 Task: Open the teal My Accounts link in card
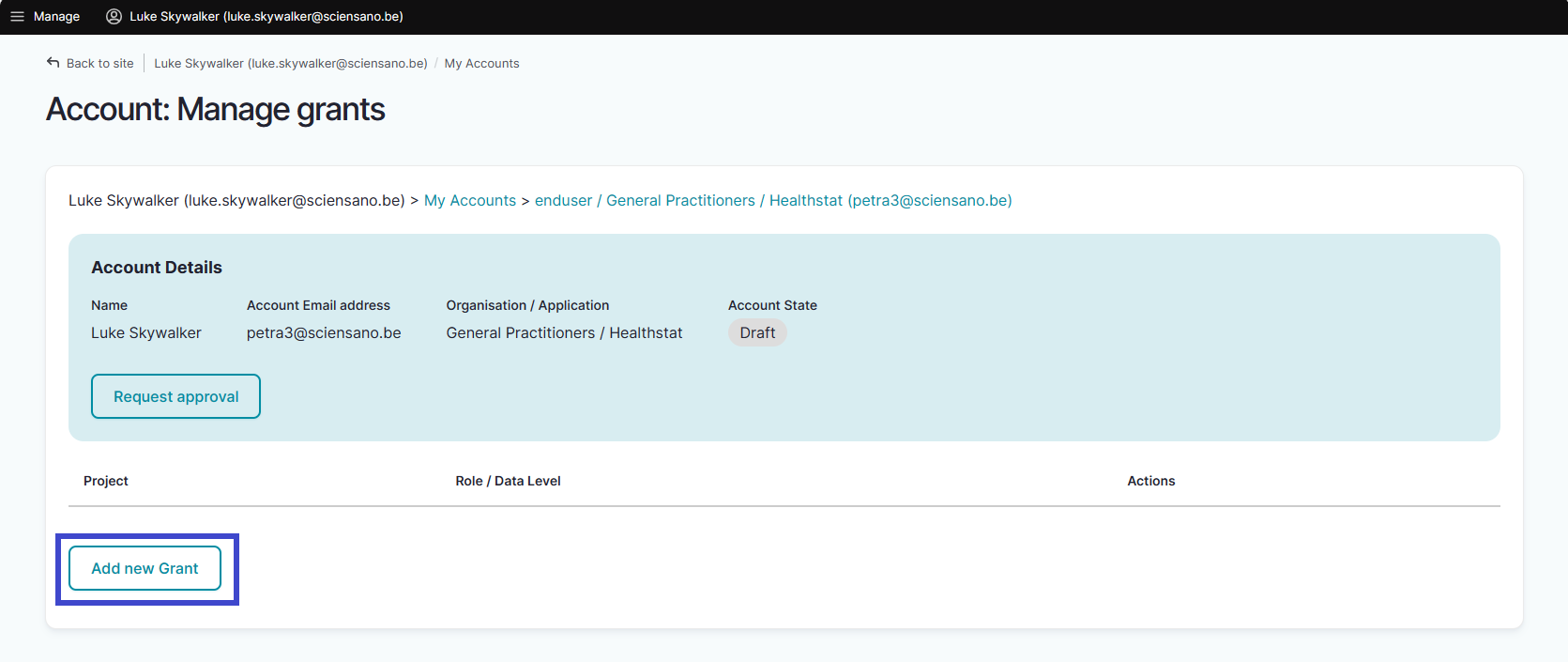[469, 201]
